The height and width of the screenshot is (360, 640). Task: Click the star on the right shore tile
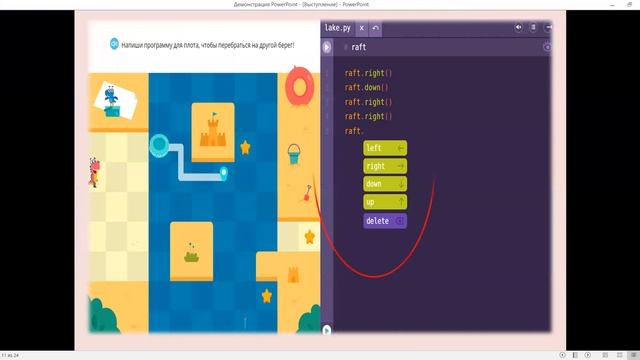point(310,236)
